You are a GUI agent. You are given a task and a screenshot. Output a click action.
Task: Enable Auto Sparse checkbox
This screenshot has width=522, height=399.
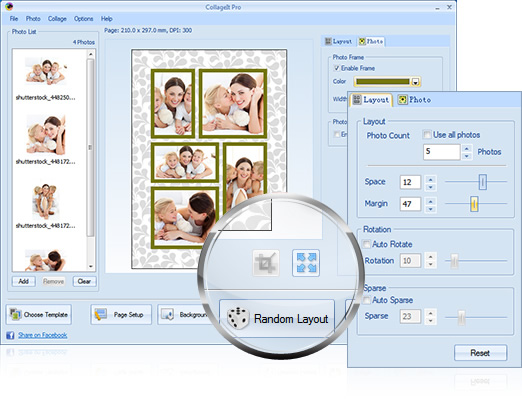[366, 300]
